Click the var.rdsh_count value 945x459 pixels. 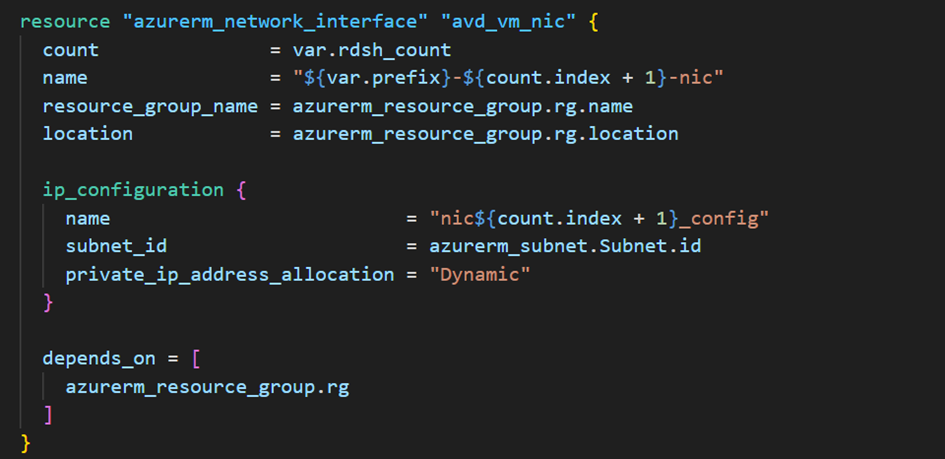click(372, 49)
